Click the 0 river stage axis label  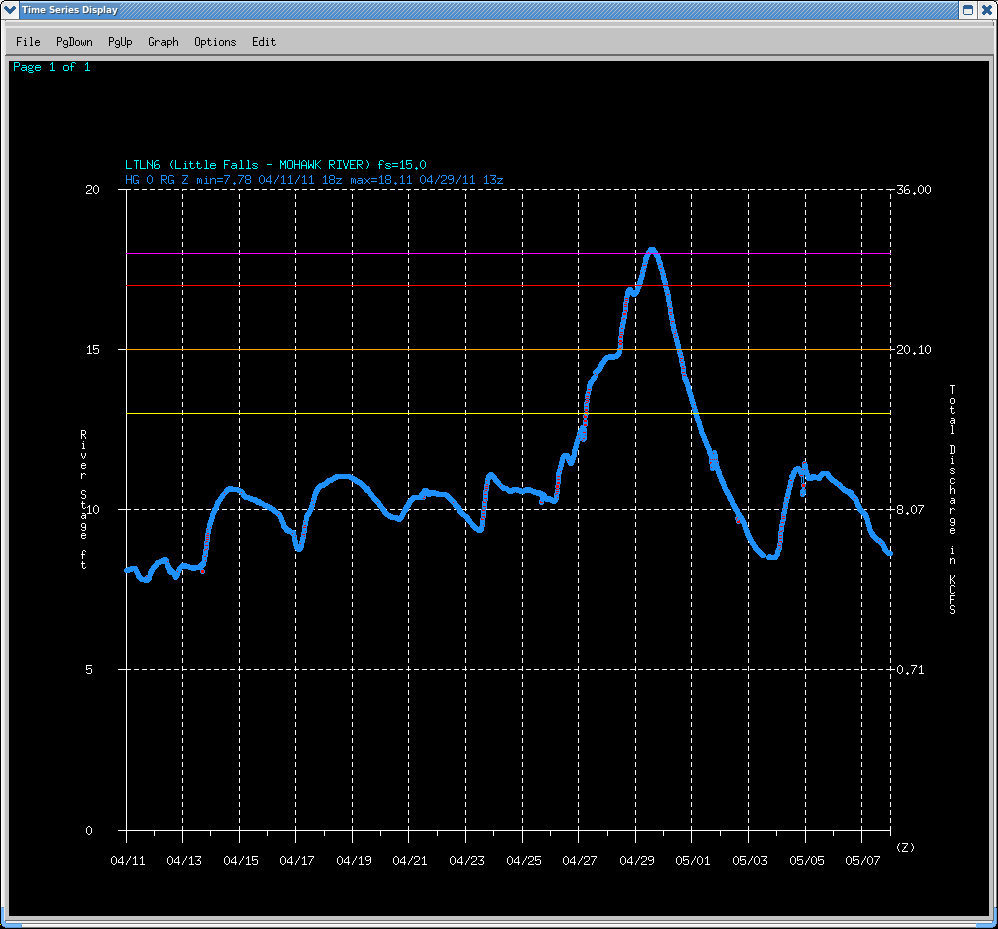89,830
